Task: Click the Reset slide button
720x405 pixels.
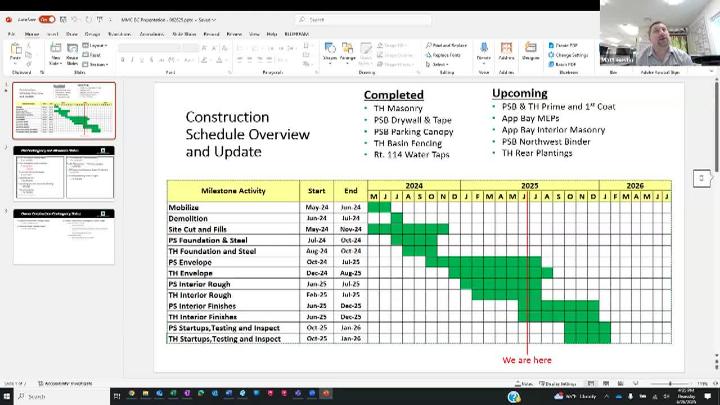Action: pos(92,55)
